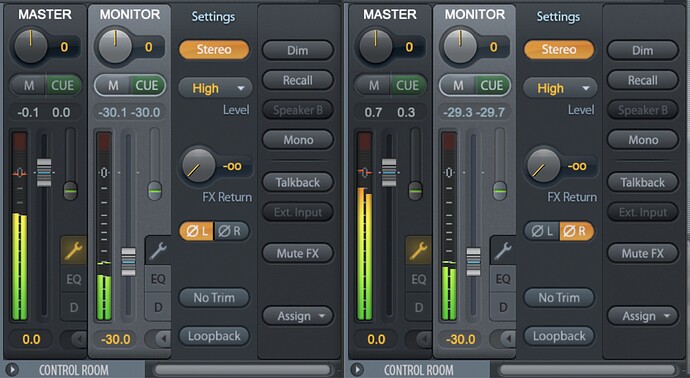
Task: Toggle Stereo button in left panel
Action: (214, 49)
